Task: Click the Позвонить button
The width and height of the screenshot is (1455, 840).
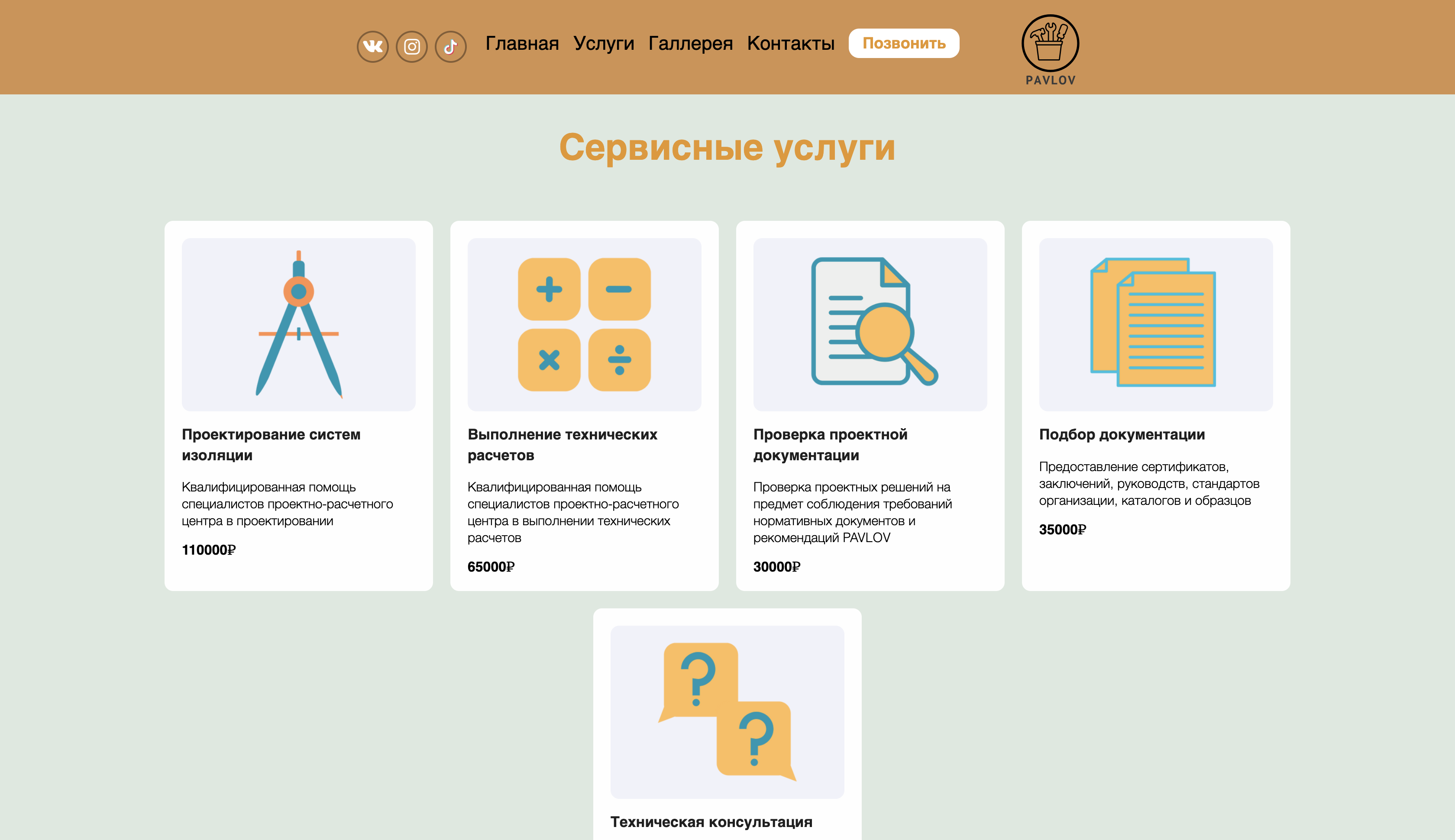Action: tap(904, 43)
